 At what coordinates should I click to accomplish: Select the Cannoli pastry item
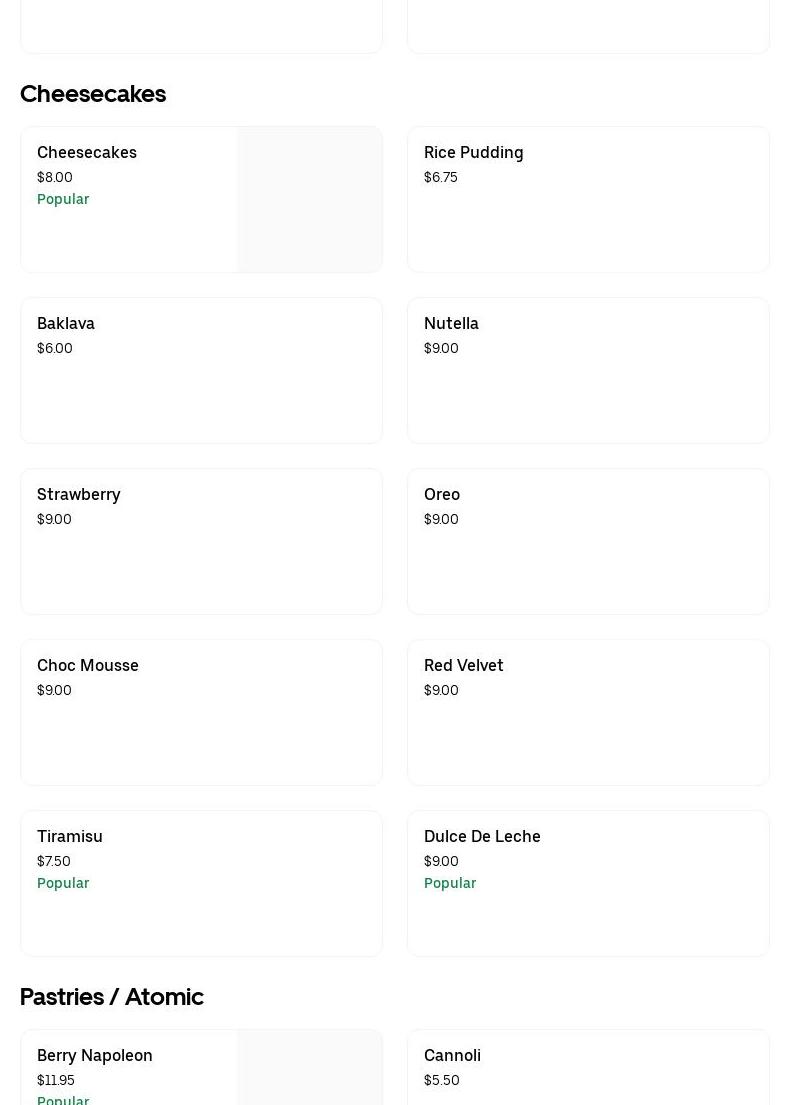pos(588,1068)
